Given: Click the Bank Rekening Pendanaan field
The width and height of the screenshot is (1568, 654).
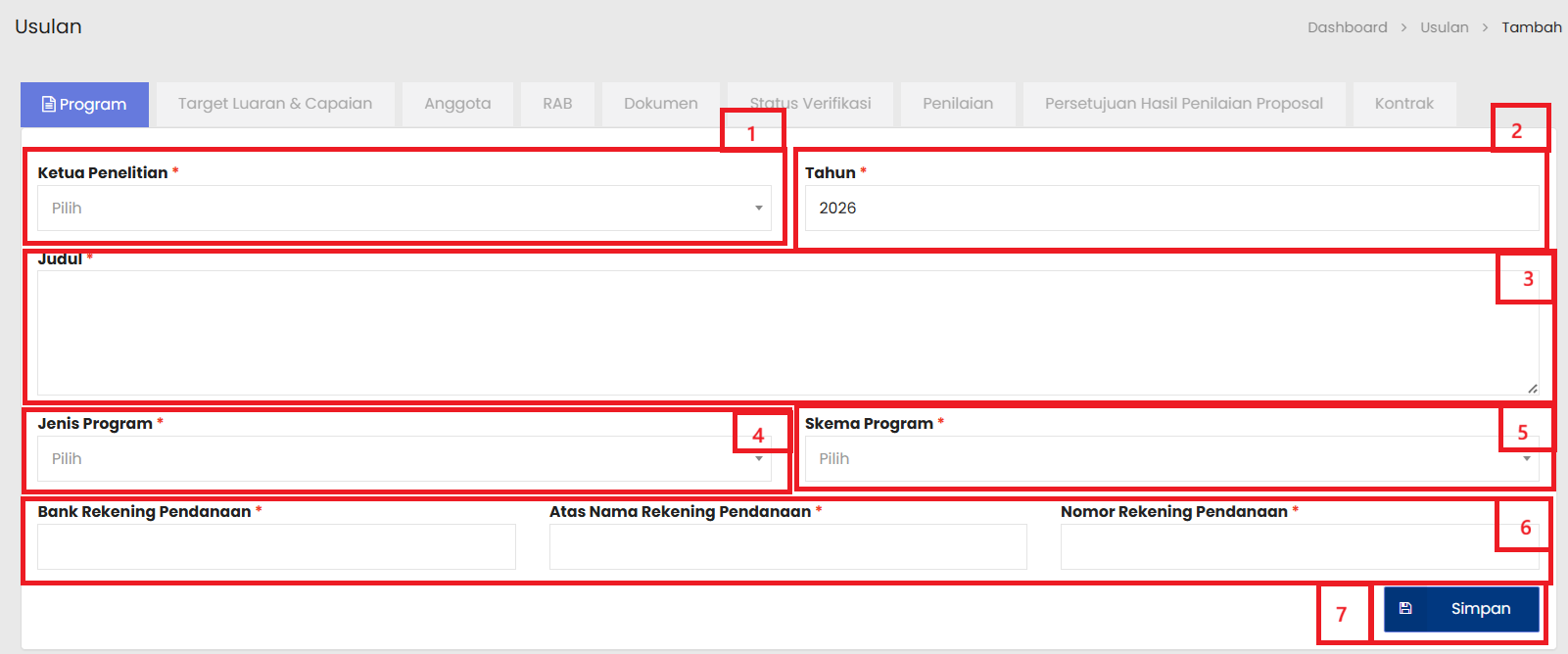Looking at the screenshot, I should click(276, 547).
